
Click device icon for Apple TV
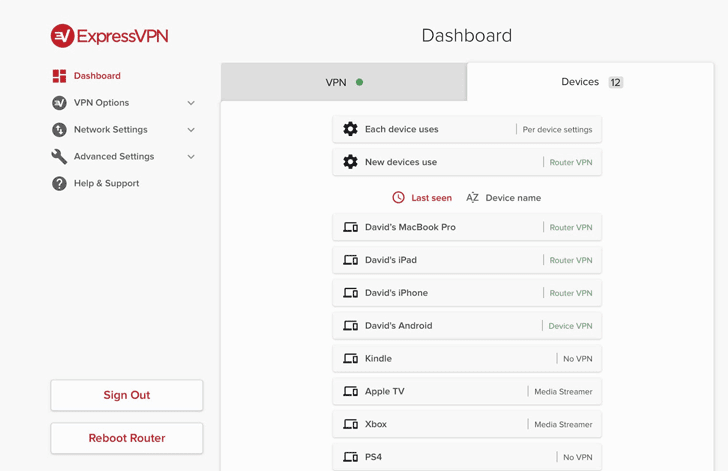351,392
